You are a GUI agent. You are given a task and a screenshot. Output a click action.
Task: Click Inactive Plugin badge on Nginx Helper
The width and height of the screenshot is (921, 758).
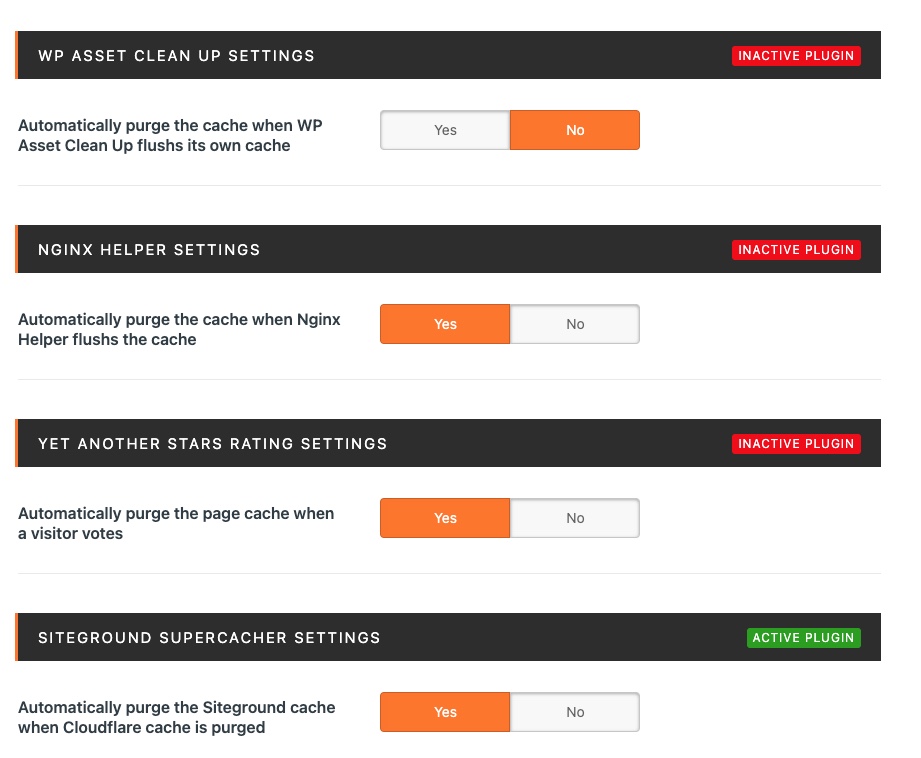796,250
